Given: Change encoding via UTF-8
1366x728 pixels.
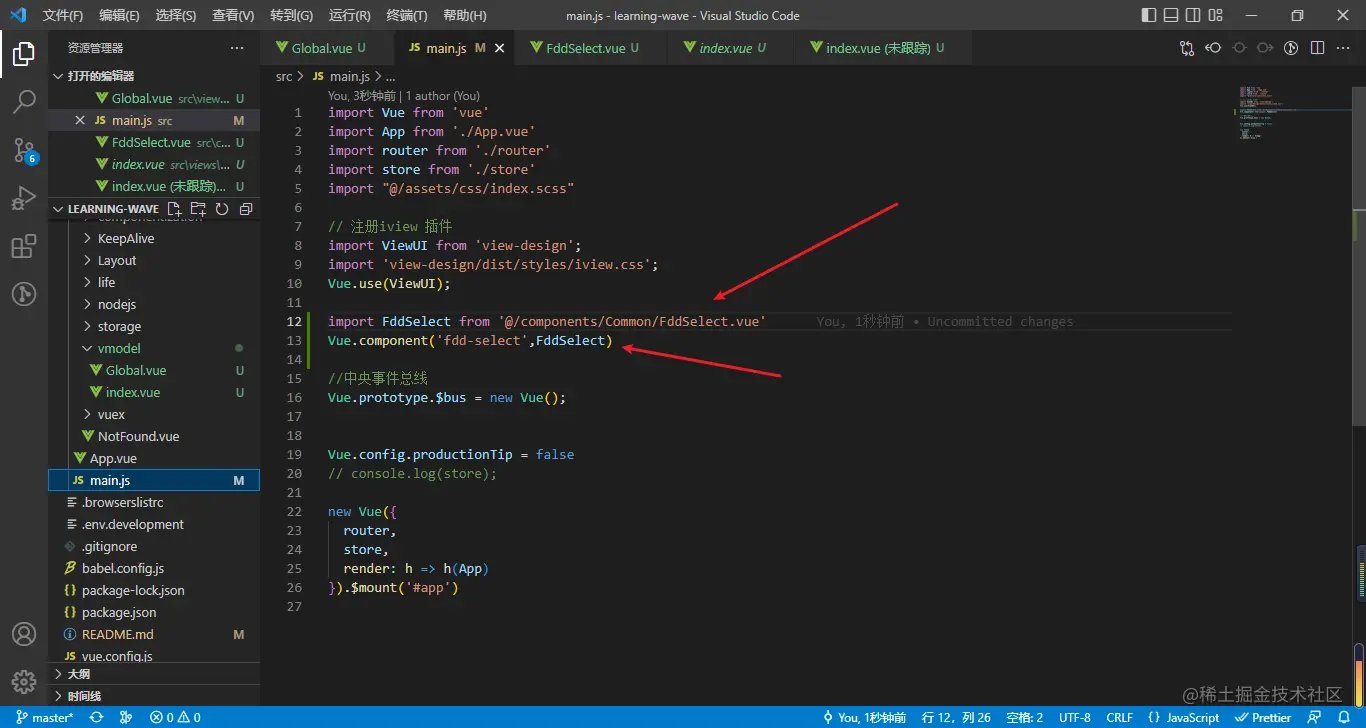Looking at the screenshot, I should pos(1075,717).
